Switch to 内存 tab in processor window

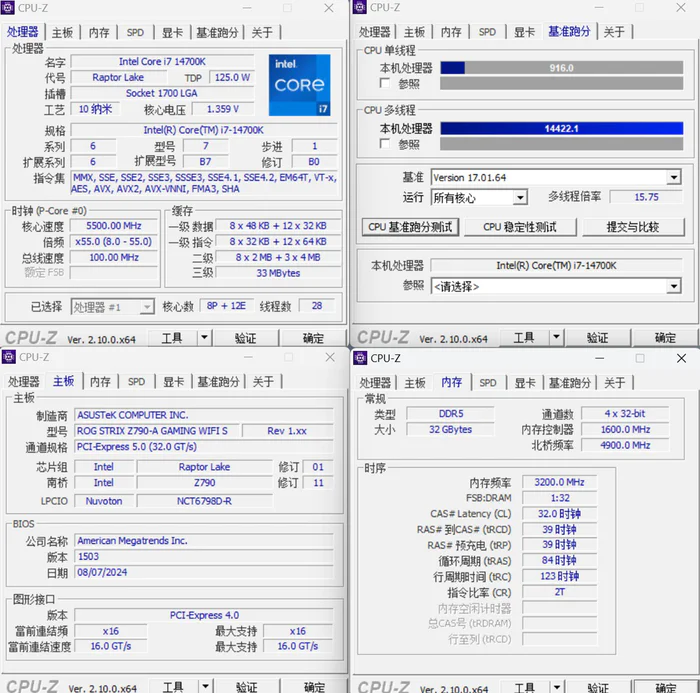tap(99, 32)
